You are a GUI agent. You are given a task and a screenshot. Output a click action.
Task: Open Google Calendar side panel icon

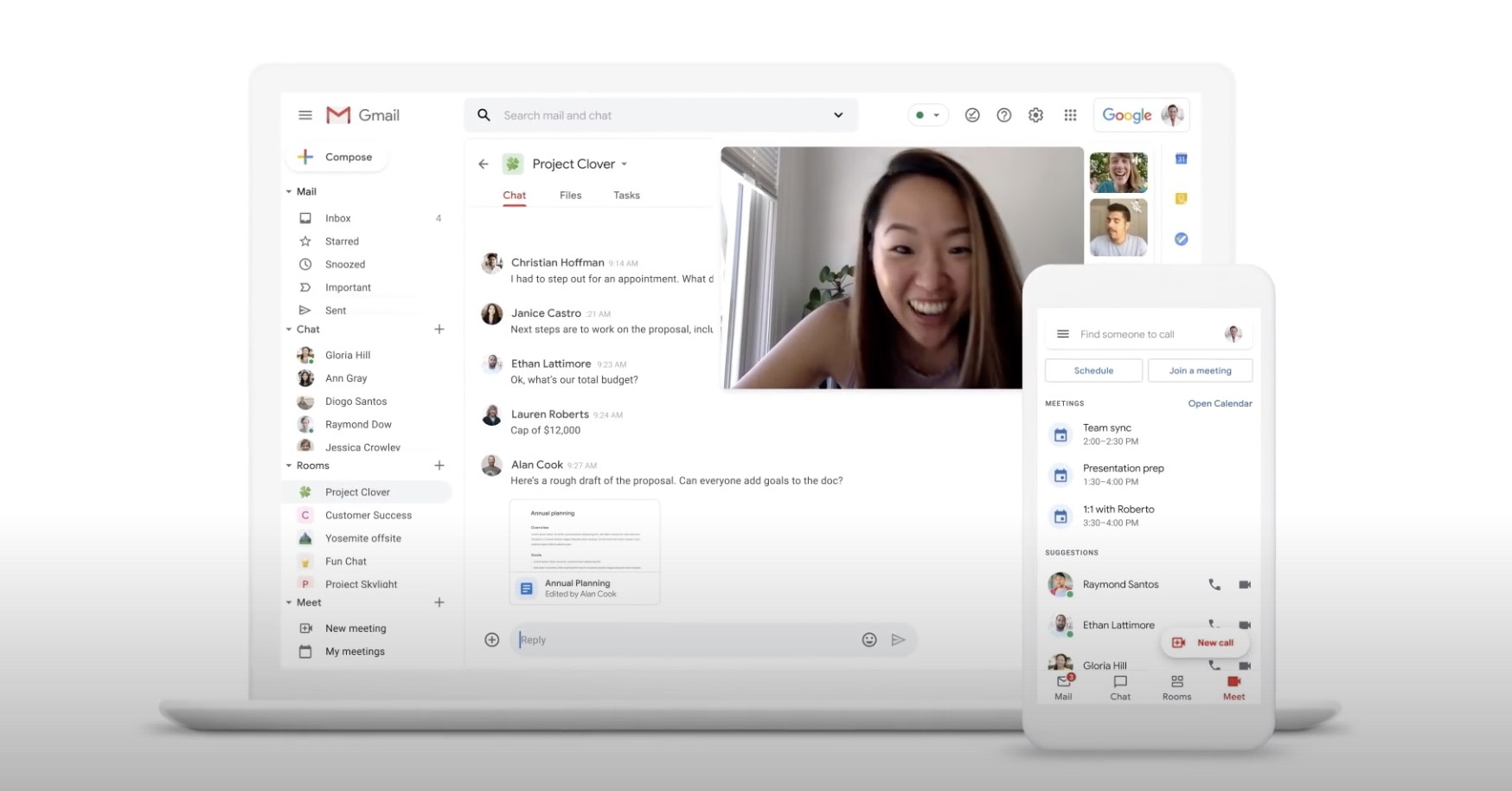[1181, 159]
